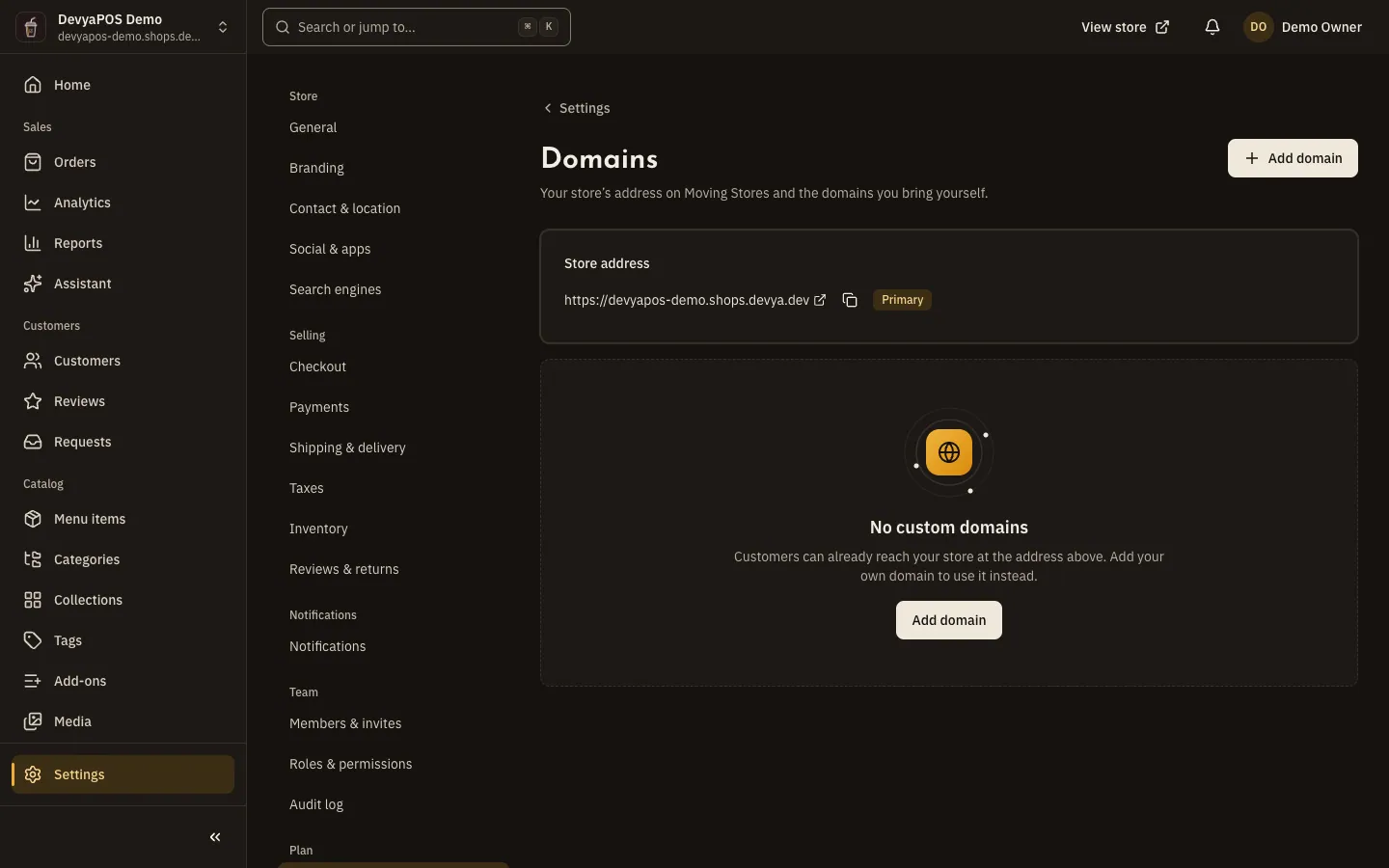Open Checkout settings
The width and height of the screenshot is (1389, 868).
(x=317, y=366)
